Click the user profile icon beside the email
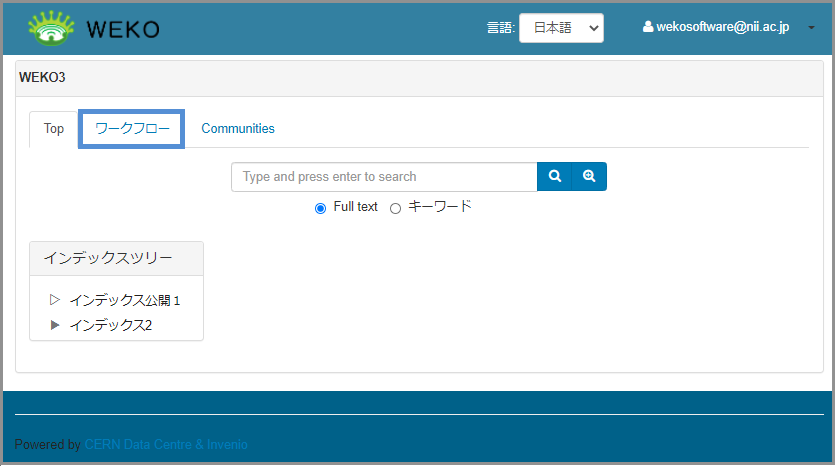The width and height of the screenshot is (835, 466). click(647, 28)
